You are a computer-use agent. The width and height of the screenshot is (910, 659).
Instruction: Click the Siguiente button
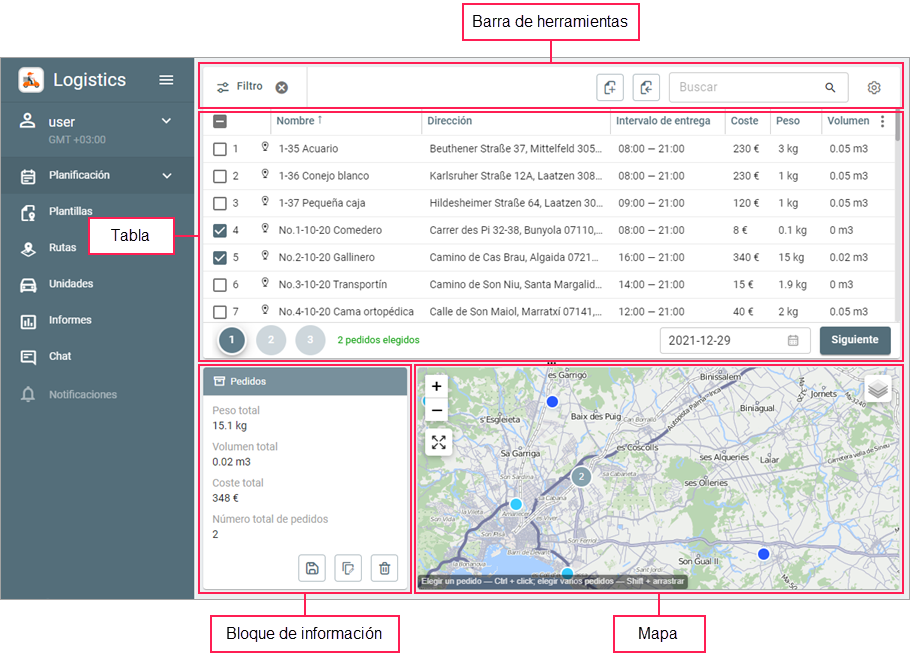854,340
